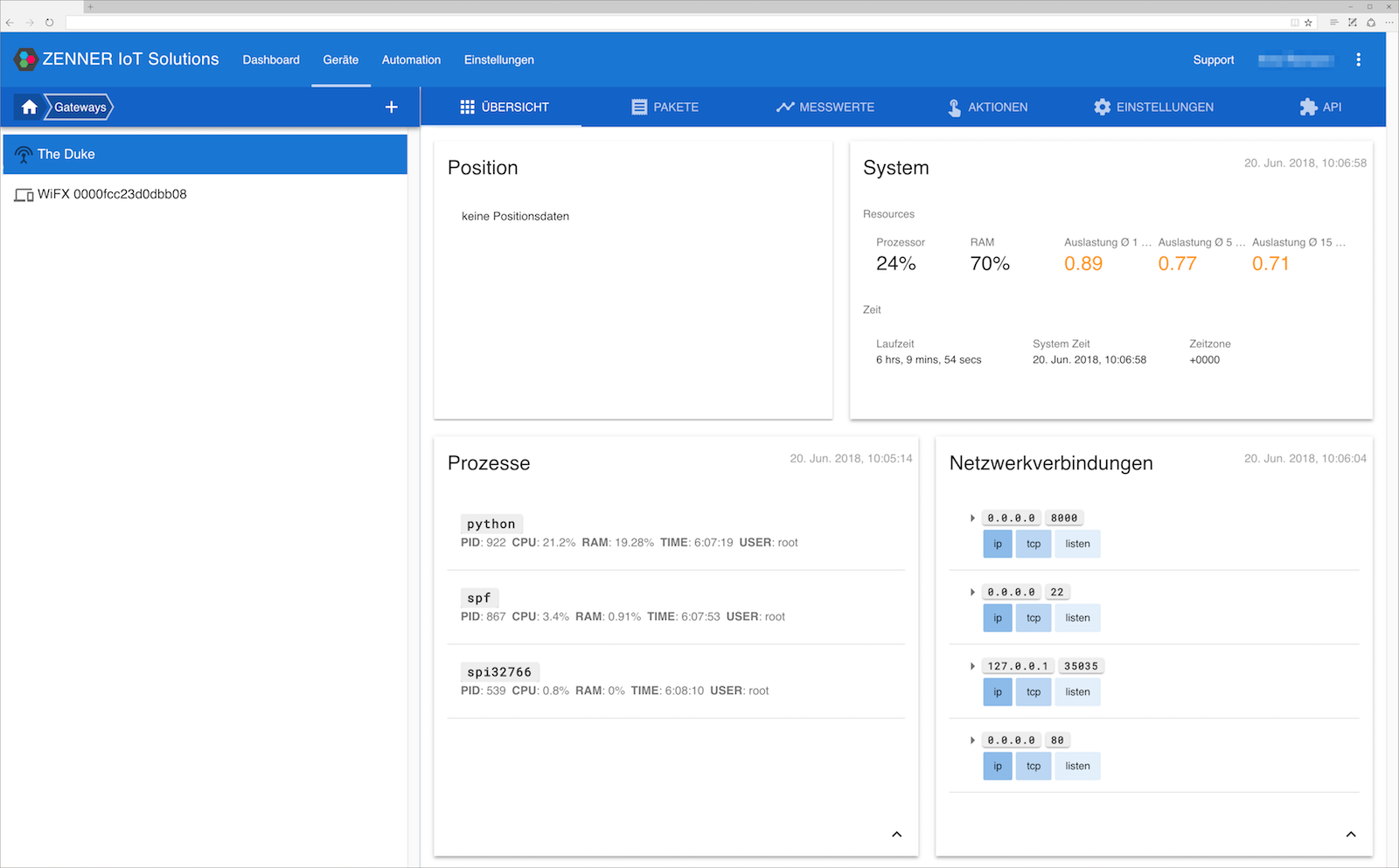Image resolution: width=1399 pixels, height=868 pixels.
Task: Click the RAM 70% value
Action: coord(990,263)
